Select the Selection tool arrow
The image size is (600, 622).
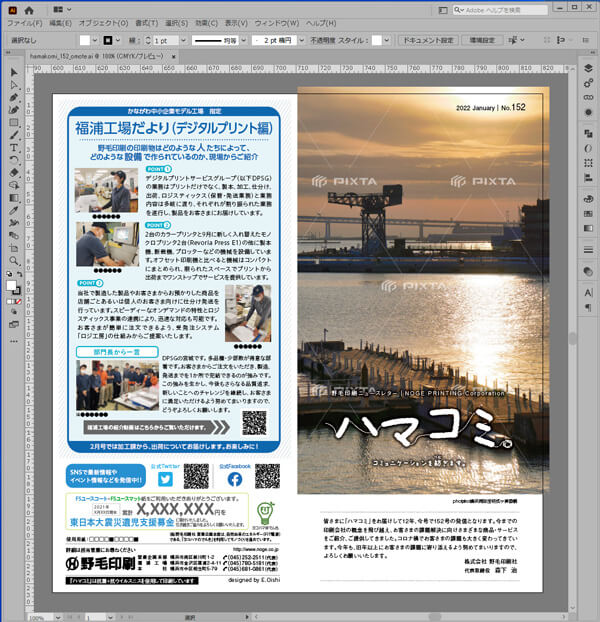coord(14,72)
